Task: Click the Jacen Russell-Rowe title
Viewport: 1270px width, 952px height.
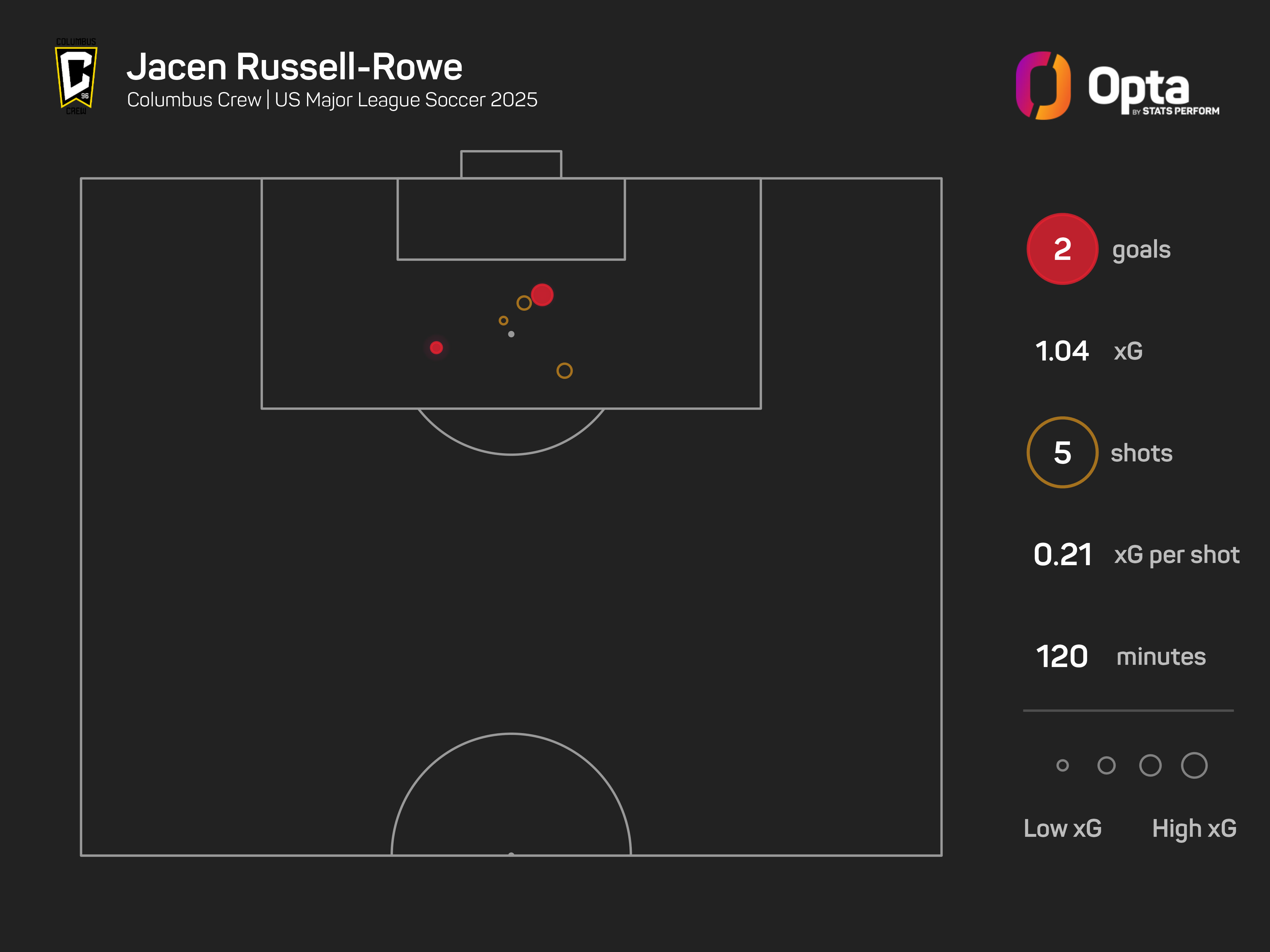Action: pyautogui.click(x=295, y=67)
